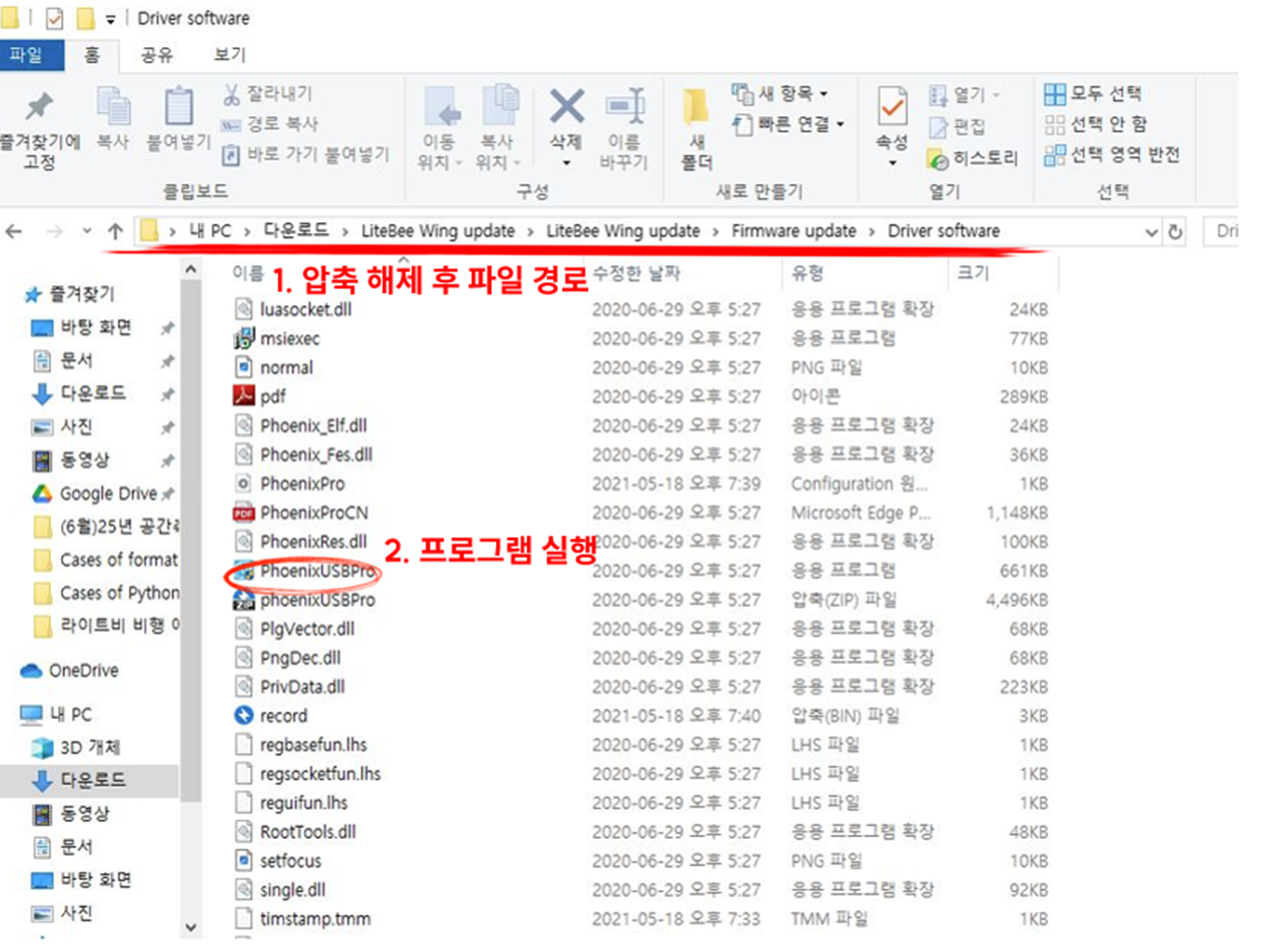Open the recent locations dropdown arrow

pos(87,231)
